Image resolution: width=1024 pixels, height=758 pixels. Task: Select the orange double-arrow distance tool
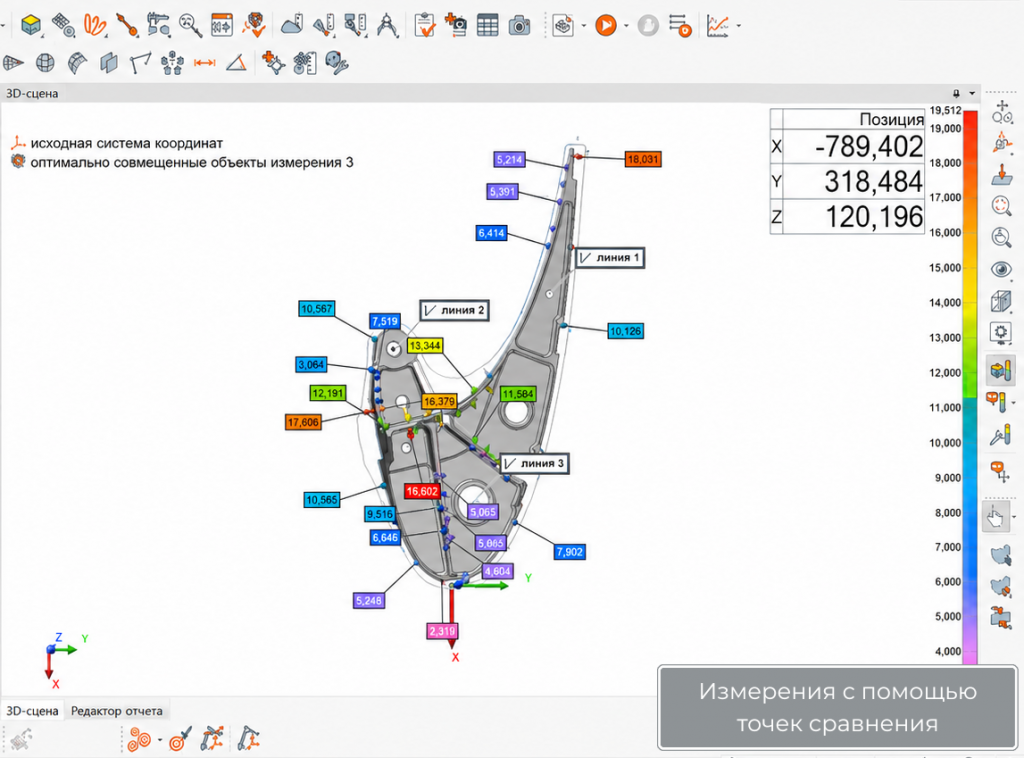tap(204, 63)
